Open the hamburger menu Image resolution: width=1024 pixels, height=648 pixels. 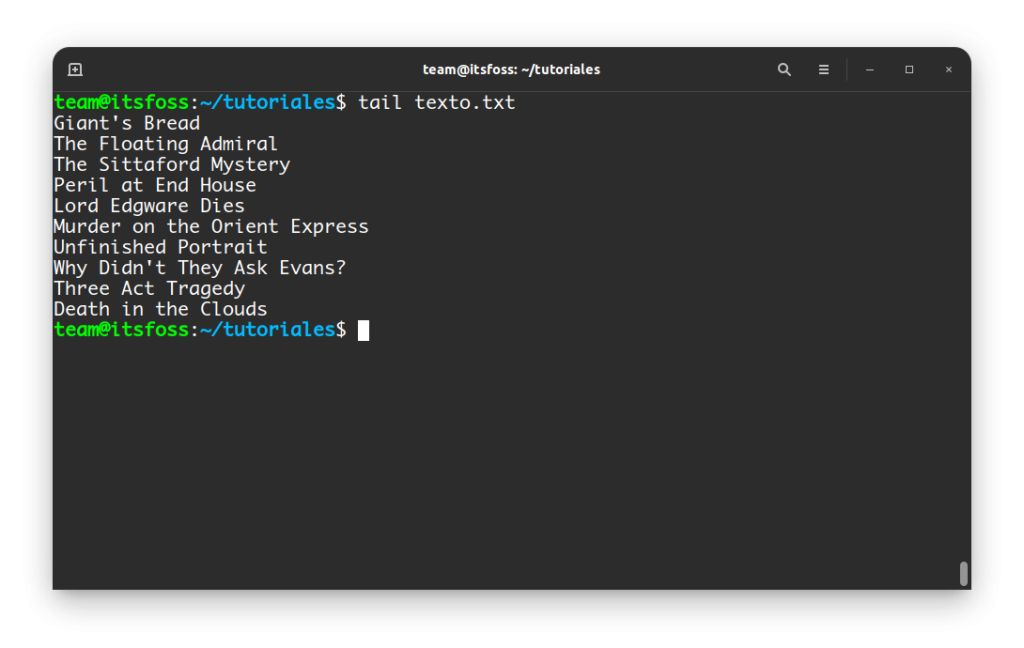[x=823, y=69]
